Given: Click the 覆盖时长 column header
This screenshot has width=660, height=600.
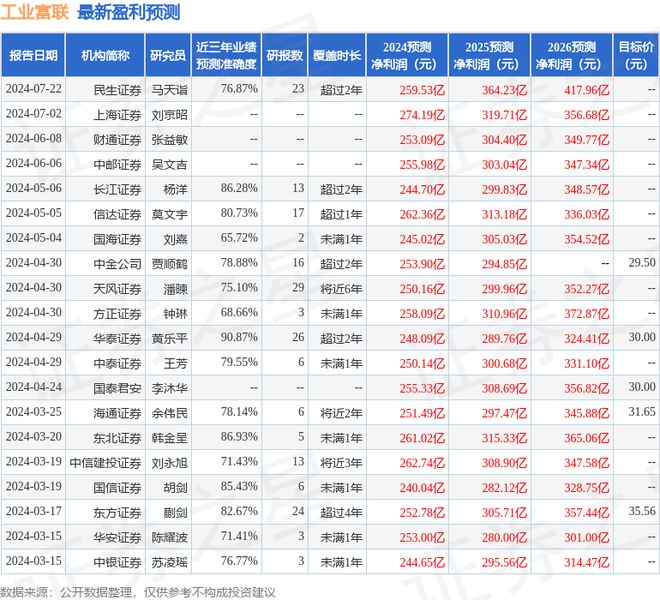Looking at the screenshot, I should coord(337,56).
